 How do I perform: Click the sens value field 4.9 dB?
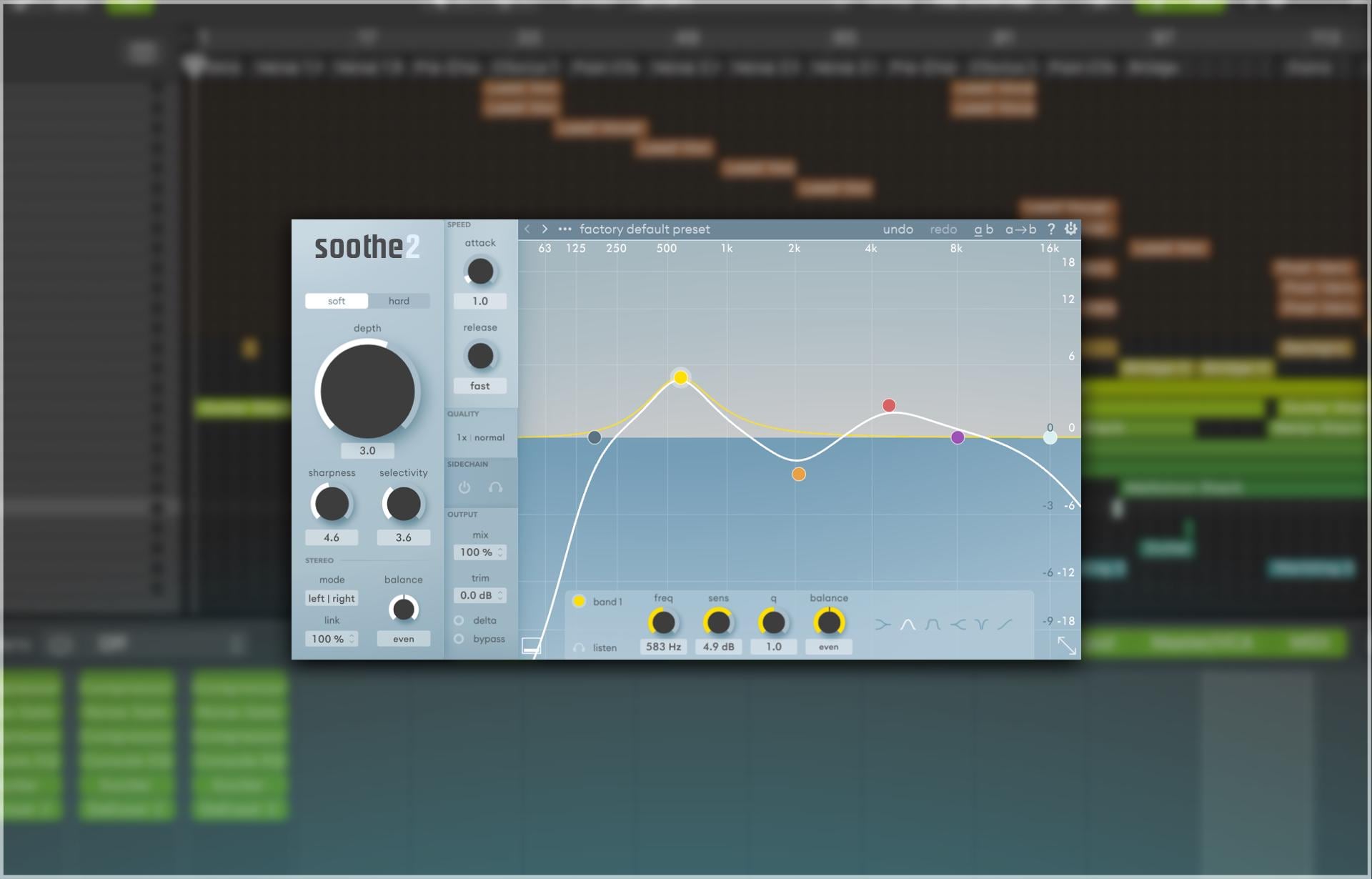coord(718,647)
